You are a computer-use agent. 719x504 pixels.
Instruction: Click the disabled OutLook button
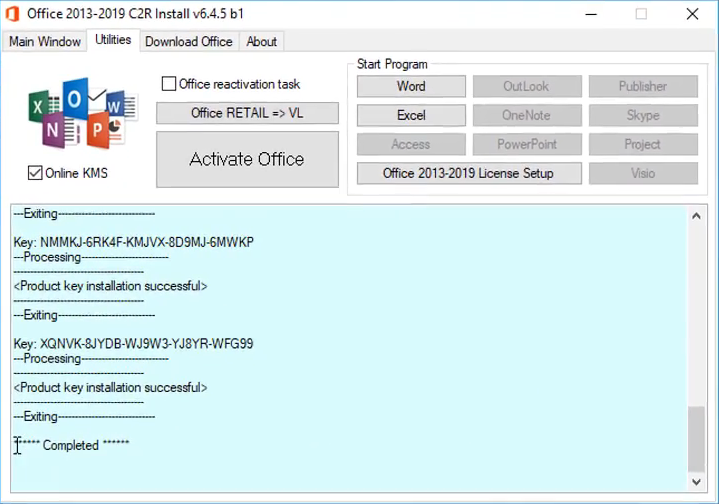527,86
